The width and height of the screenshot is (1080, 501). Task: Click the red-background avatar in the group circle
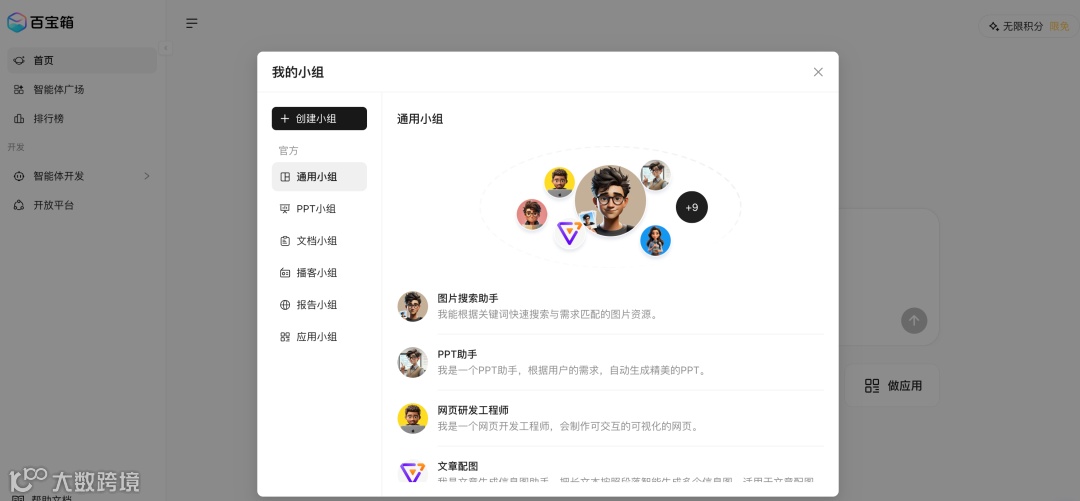tap(532, 214)
